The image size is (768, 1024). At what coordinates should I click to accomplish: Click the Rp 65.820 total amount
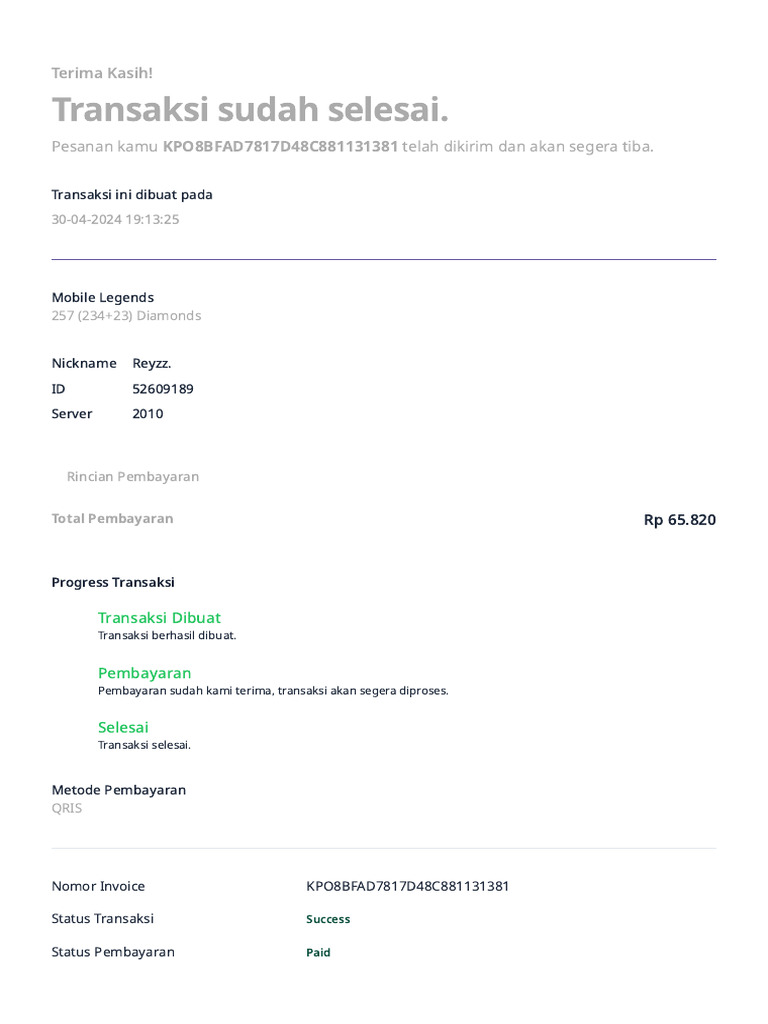(679, 520)
